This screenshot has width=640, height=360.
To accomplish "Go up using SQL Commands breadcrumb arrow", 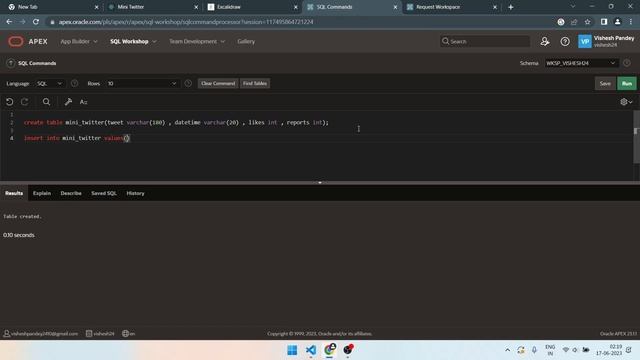I will [x=11, y=63].
